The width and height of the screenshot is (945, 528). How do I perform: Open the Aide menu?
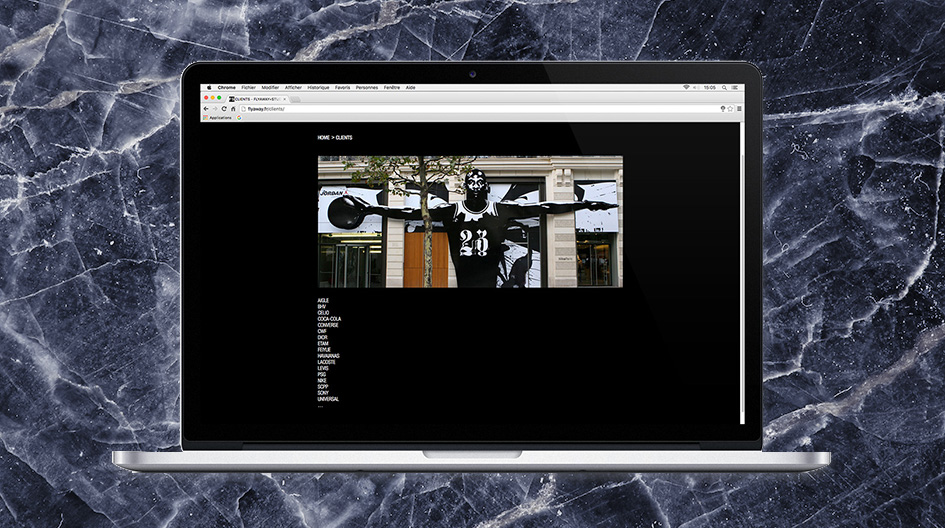point(410,87)
